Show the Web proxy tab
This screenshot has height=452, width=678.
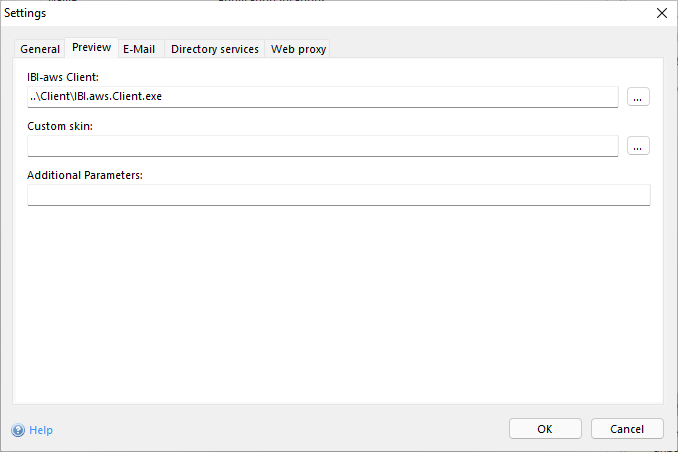click(298, 49)
